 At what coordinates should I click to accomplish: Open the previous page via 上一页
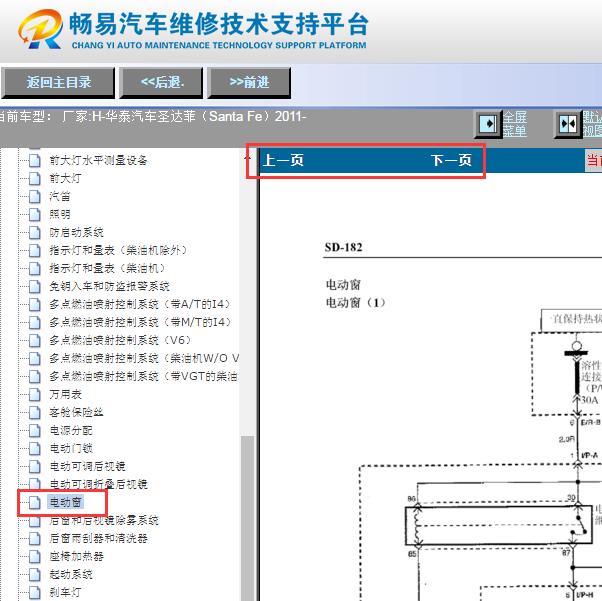[x=283, y=160]
